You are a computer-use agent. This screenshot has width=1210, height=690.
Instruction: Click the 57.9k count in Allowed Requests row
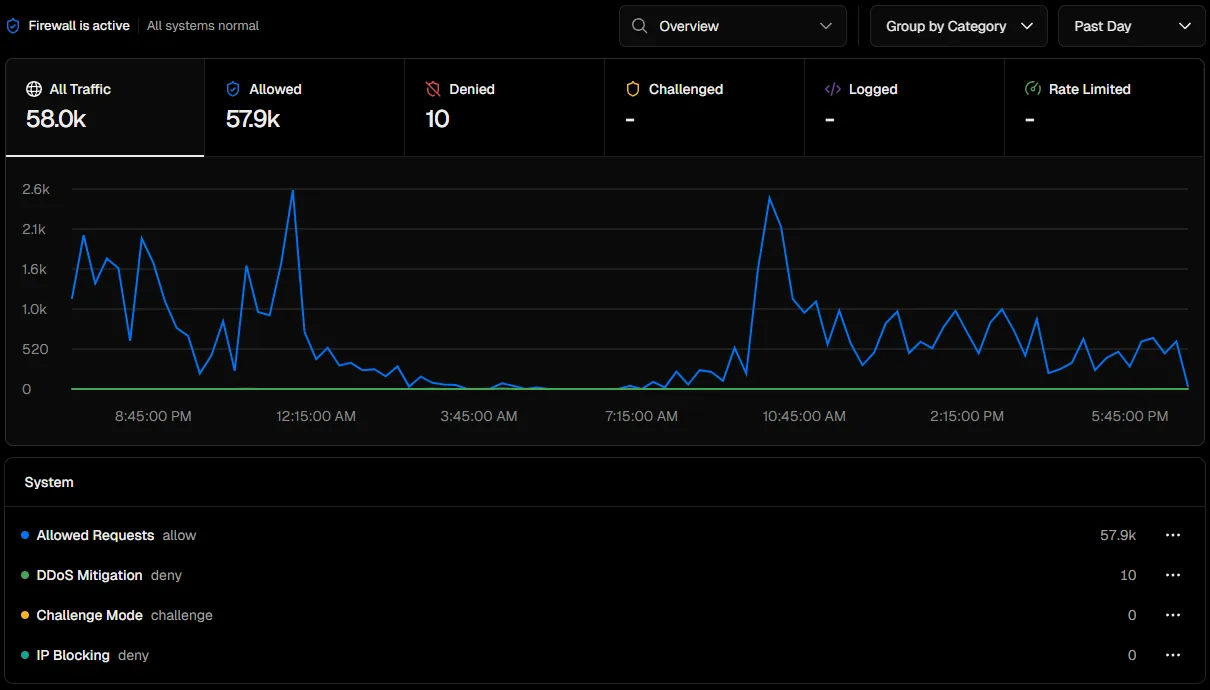click(1118, 535)
